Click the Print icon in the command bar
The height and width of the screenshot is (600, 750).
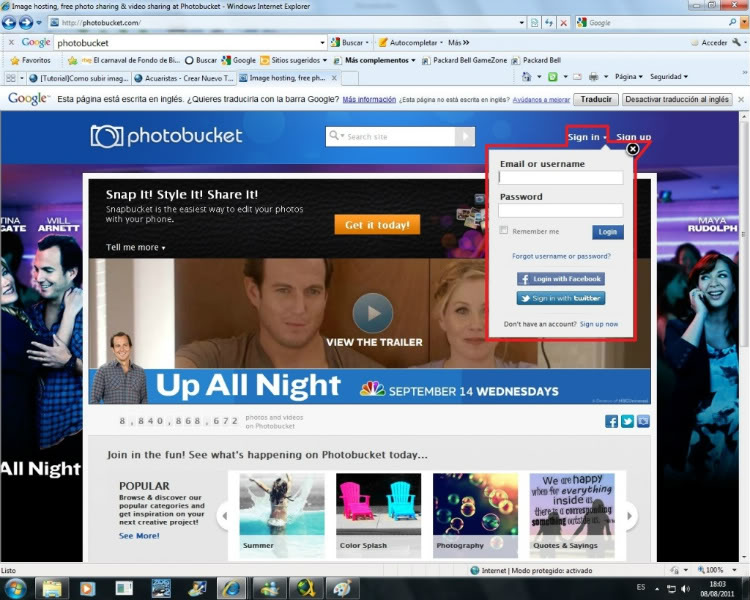pyautogui.click(x=594, y=77)
